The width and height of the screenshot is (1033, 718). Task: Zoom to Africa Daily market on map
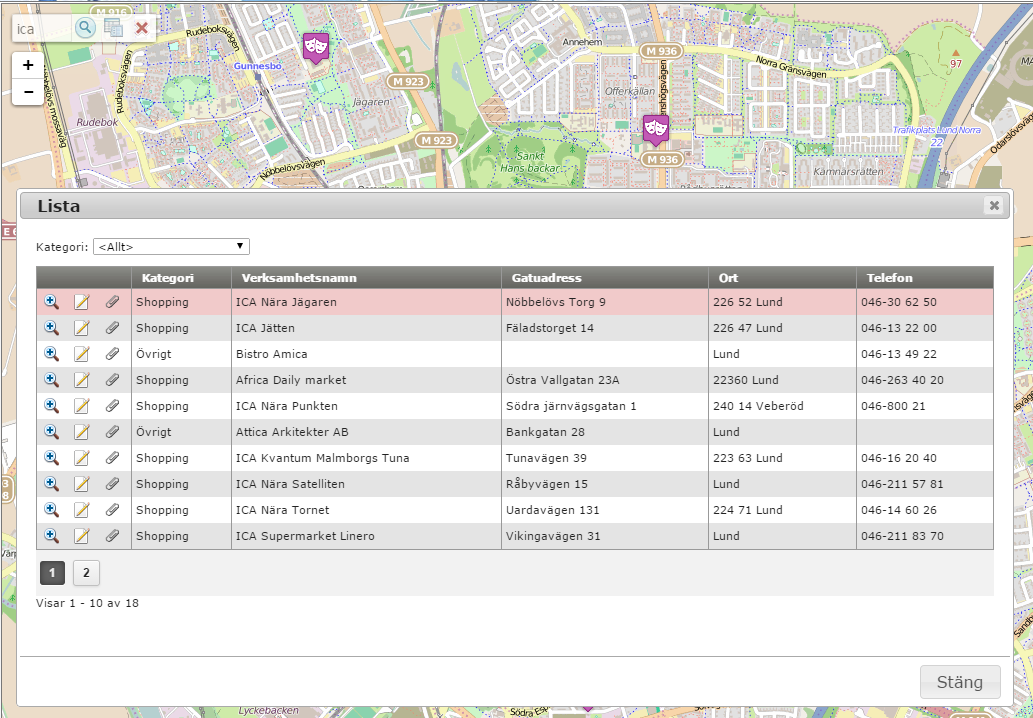point(51,380)
